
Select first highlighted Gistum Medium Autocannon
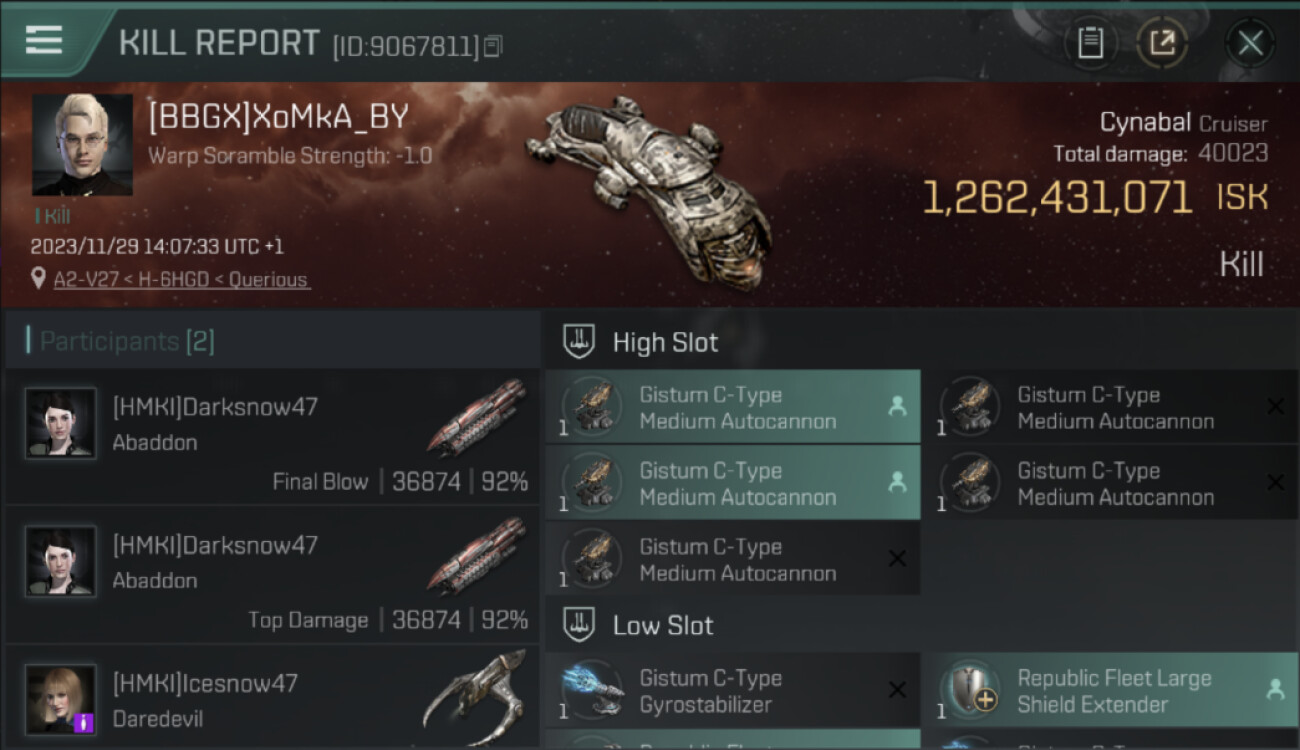tap(732, 407)
